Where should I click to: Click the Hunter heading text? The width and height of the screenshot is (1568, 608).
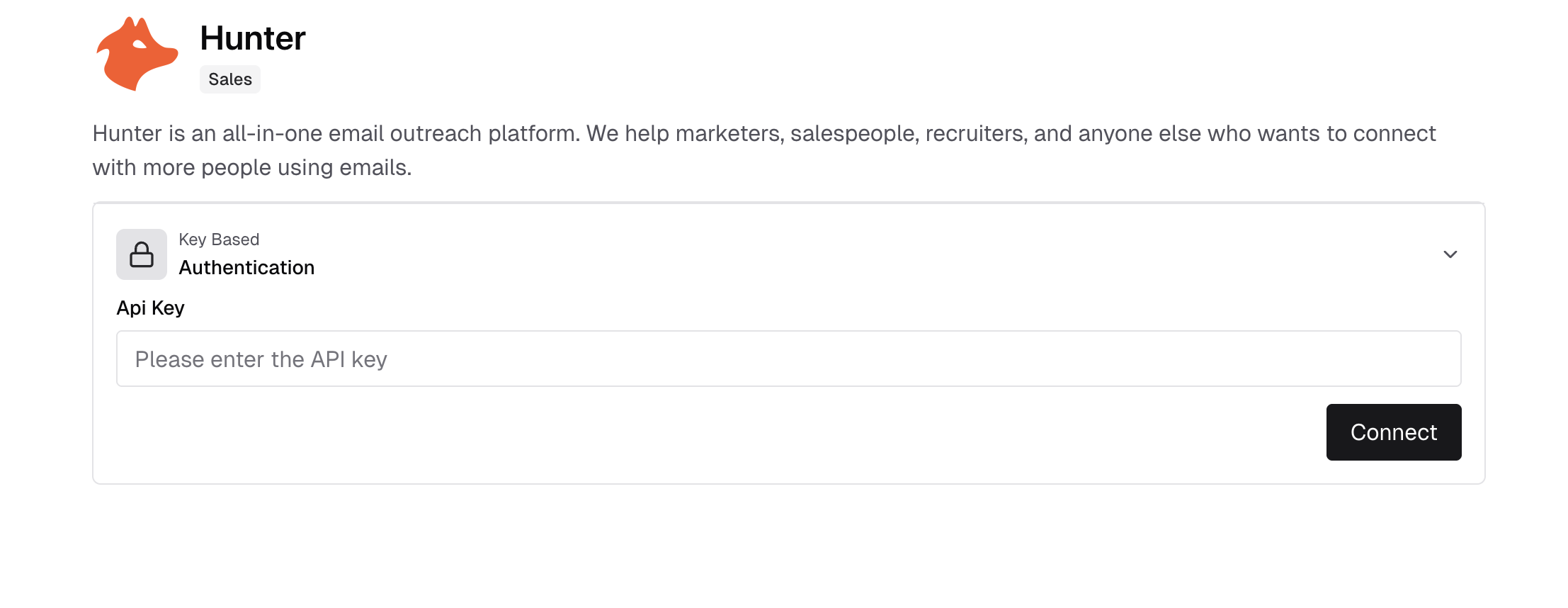(x=253, y=39)
